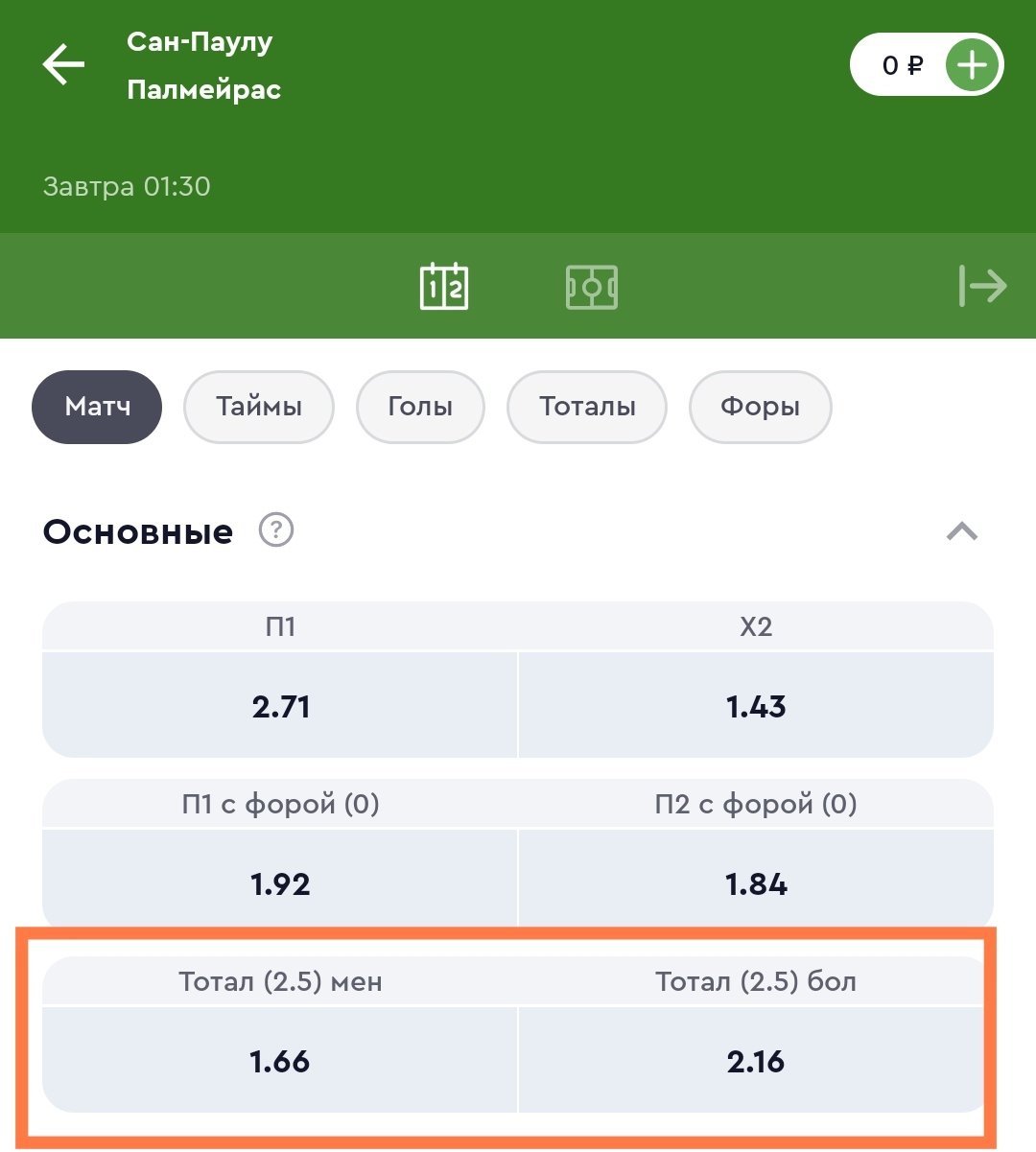Image resolution: width=1036 pixels, height=1152 pixels.
Task: Pick П2 с форой (0) at 1.84
Action: tap(756, 883)
